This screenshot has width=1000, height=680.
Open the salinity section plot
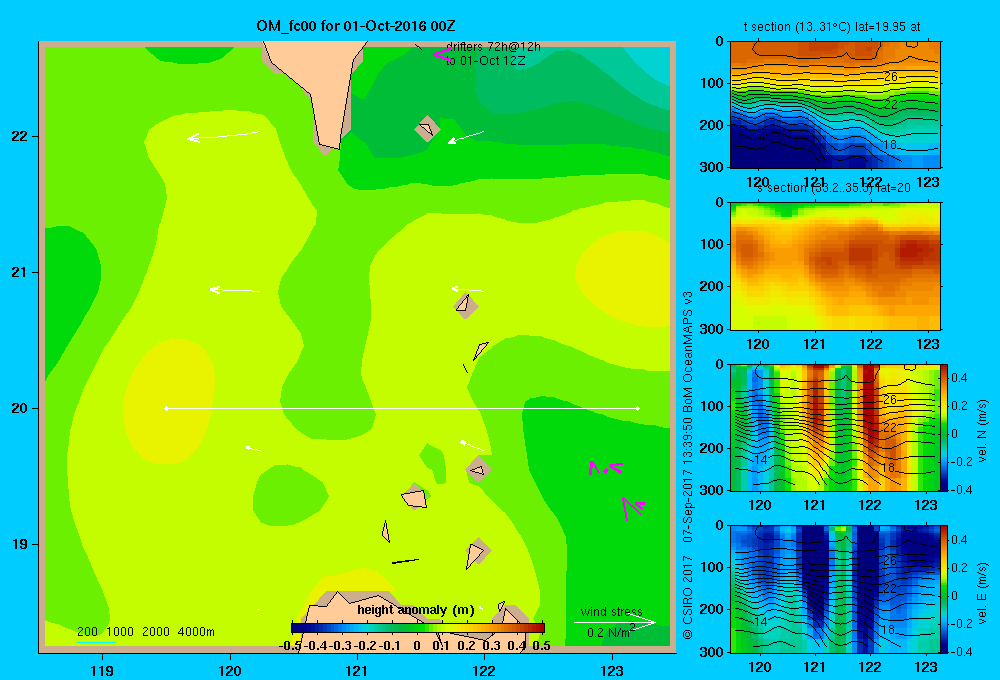click(835, 266)
